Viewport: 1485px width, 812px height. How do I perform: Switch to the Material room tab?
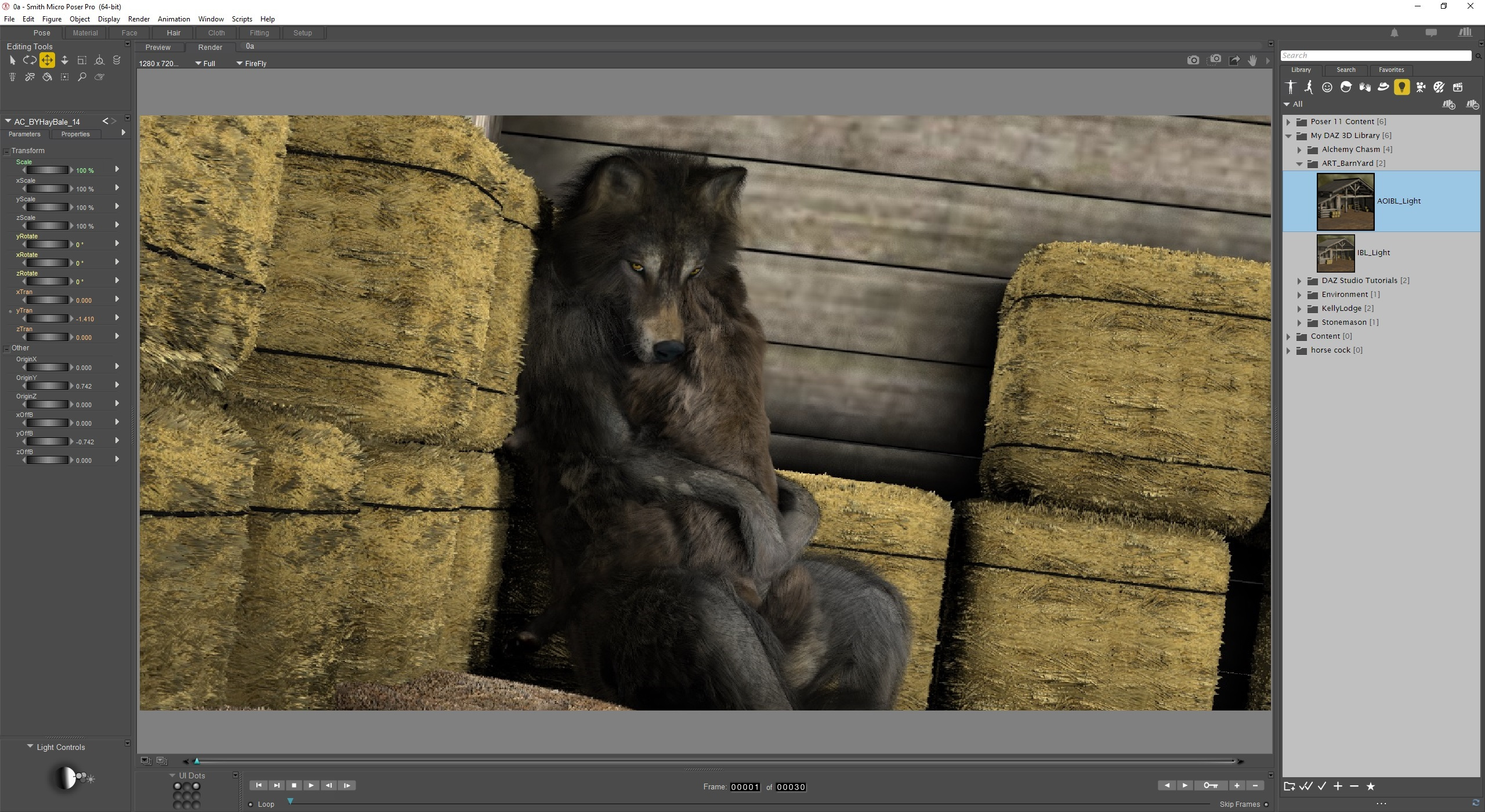pos(85,33)
